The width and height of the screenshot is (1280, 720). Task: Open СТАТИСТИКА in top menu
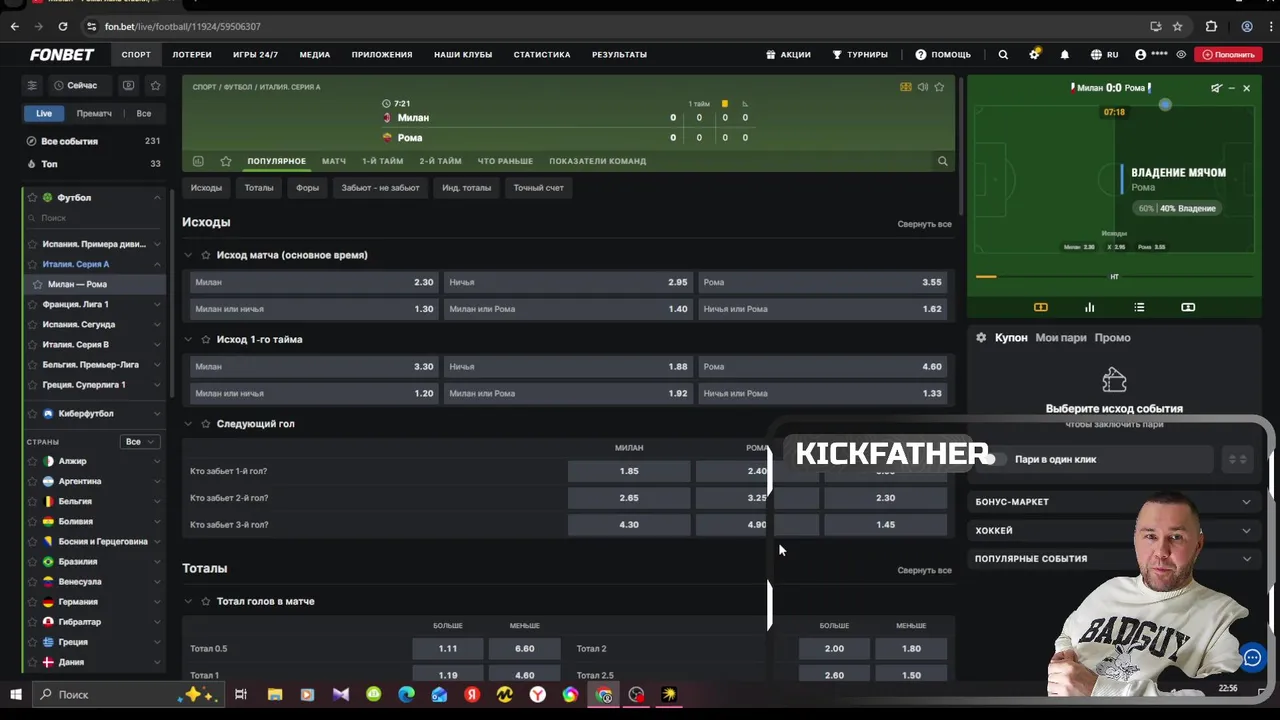542,55
